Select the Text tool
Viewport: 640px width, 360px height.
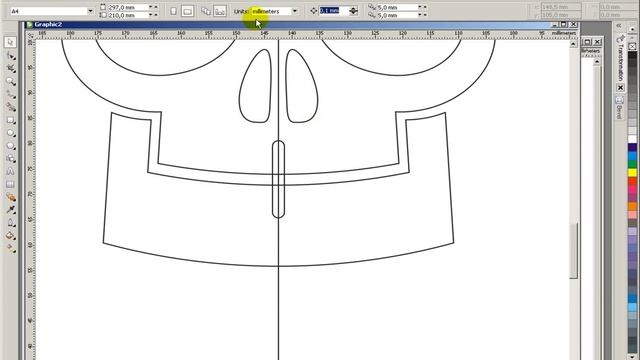coord(11,171)
